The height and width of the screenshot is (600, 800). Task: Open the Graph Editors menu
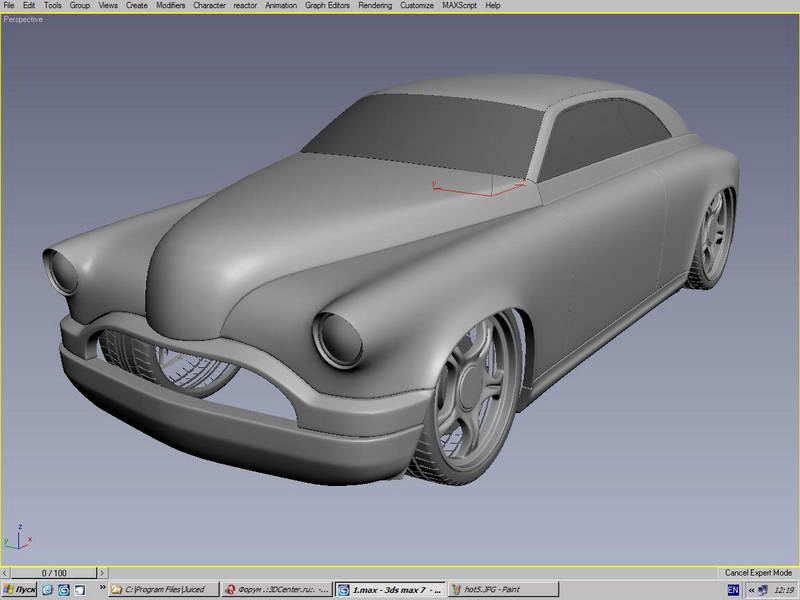[x=328, y=6]
